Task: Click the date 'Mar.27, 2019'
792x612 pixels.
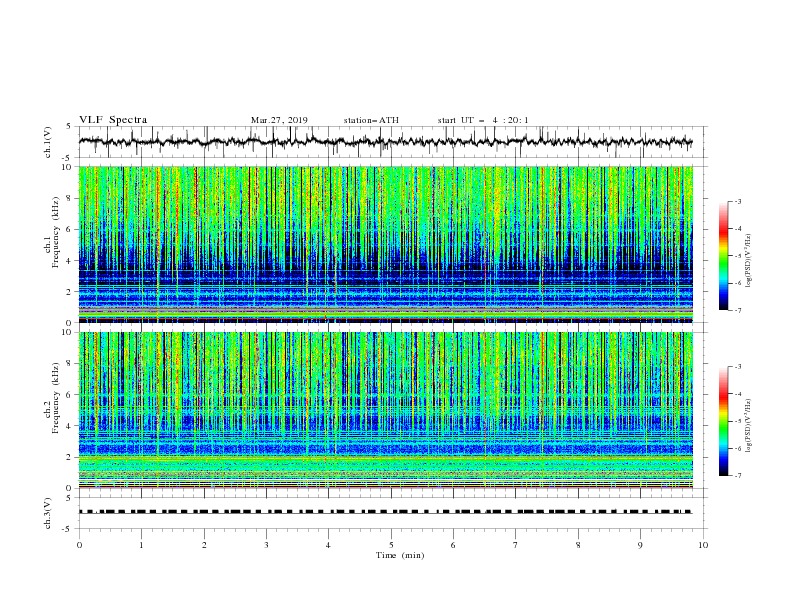Action: 279,120
